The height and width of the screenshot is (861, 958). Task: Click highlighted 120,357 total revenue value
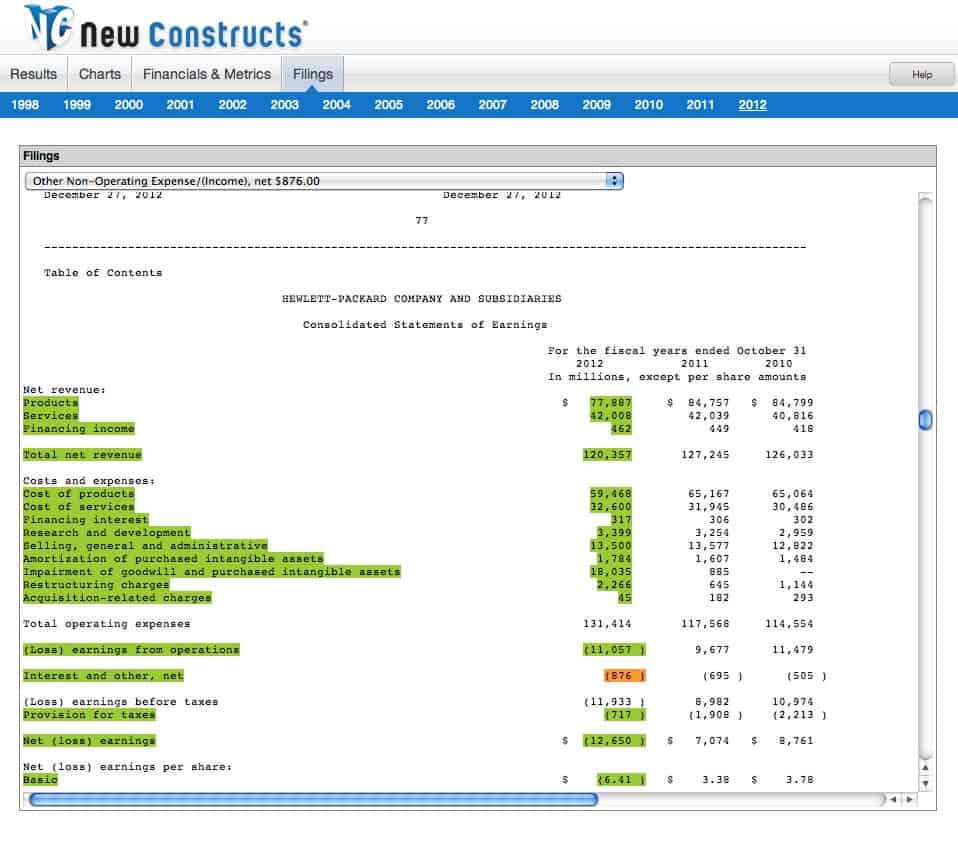607,455
